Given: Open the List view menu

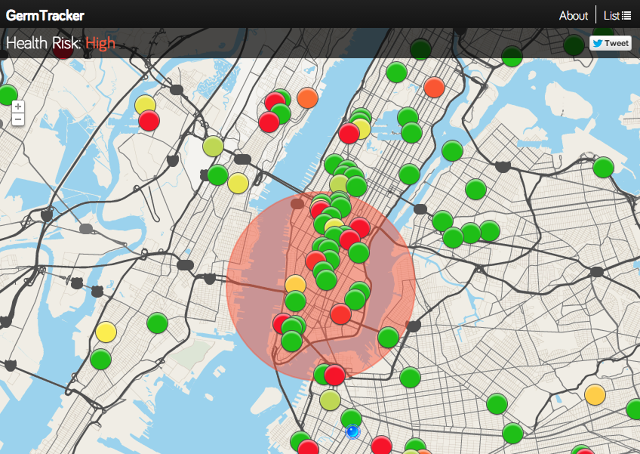Looking at the screenshot, I should click(x=617, y=15).
